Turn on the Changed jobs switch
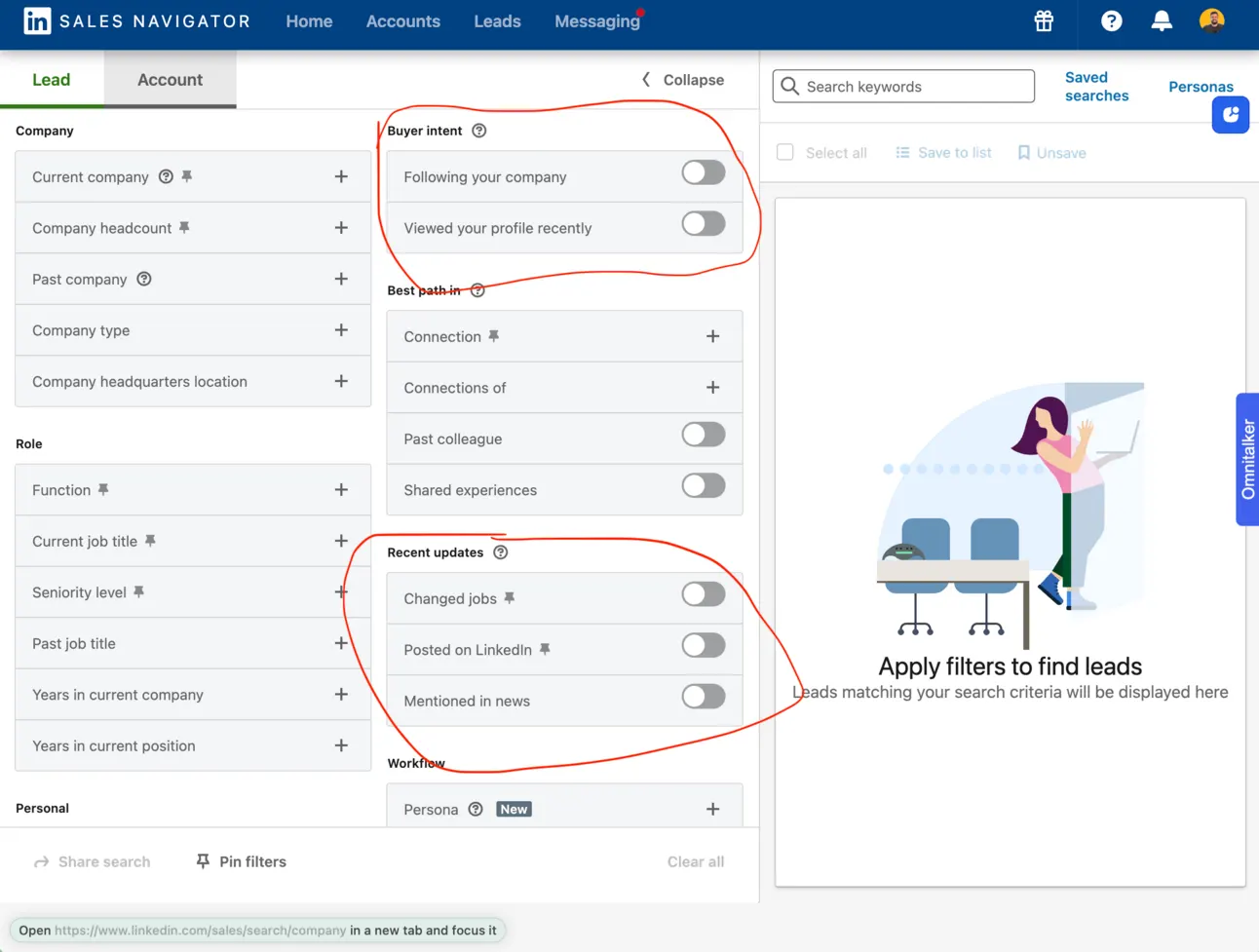 [704, 594]
